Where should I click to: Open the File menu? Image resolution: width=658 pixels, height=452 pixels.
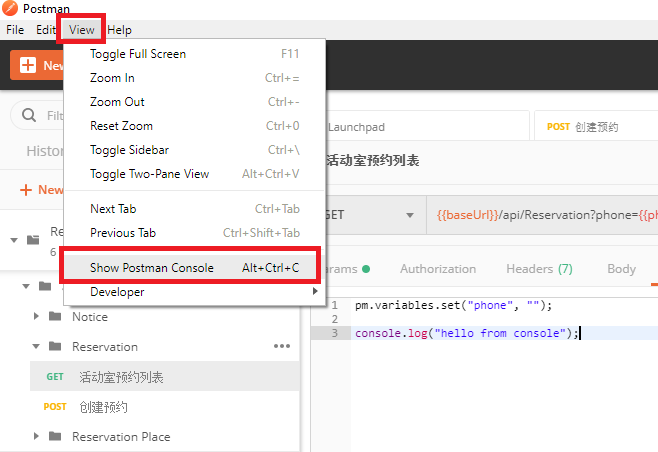(x=15, y=30)
